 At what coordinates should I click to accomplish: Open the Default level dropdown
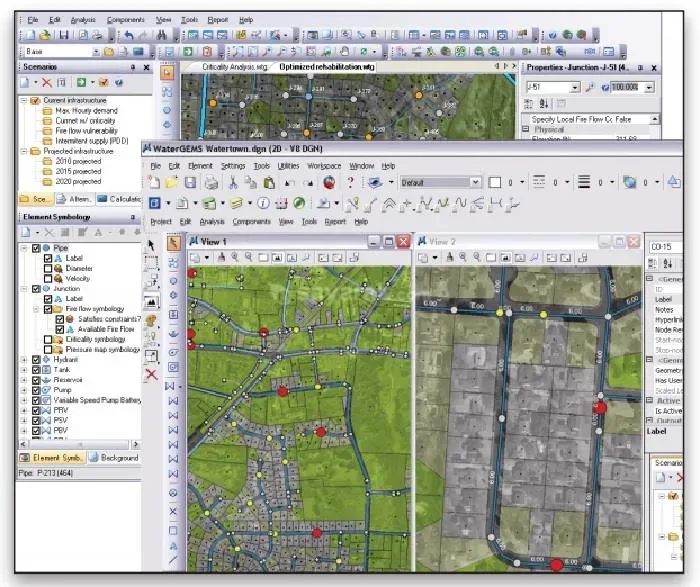(475, 182)
